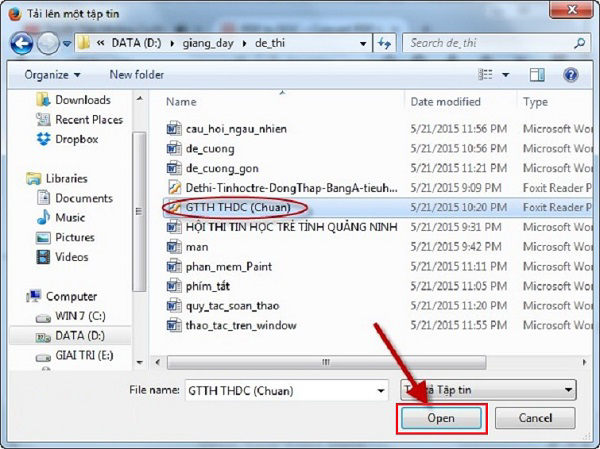This screenshot has width=600, height=449.
Task: Open the Dropbox favorite location
Action: point(76,139)
